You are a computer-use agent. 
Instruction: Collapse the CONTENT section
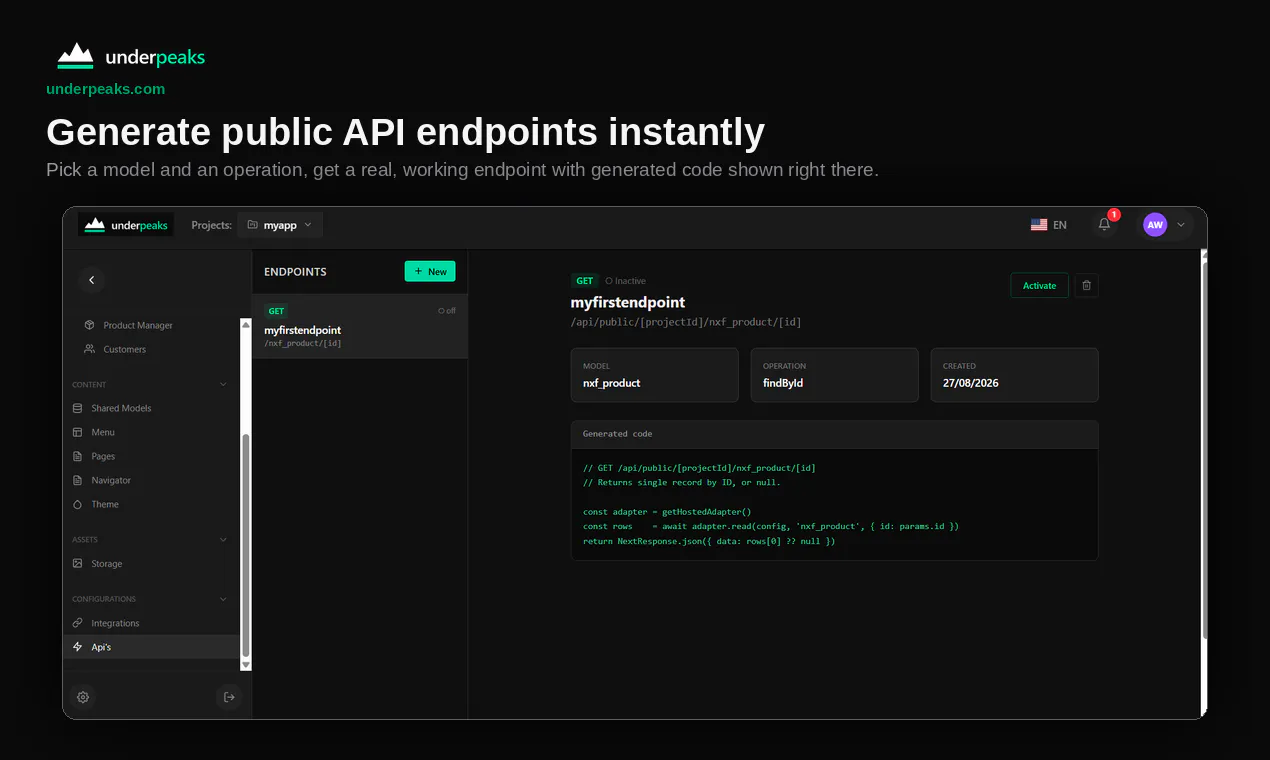[223, 384]
